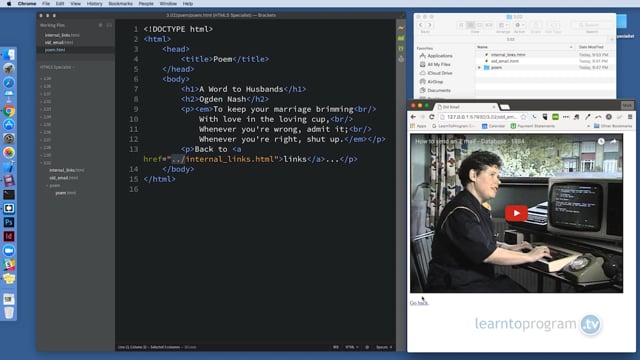Open Chrome from the Dock
Image resolution: width=640 pixels, height=360 pixels.
(9, 111)
